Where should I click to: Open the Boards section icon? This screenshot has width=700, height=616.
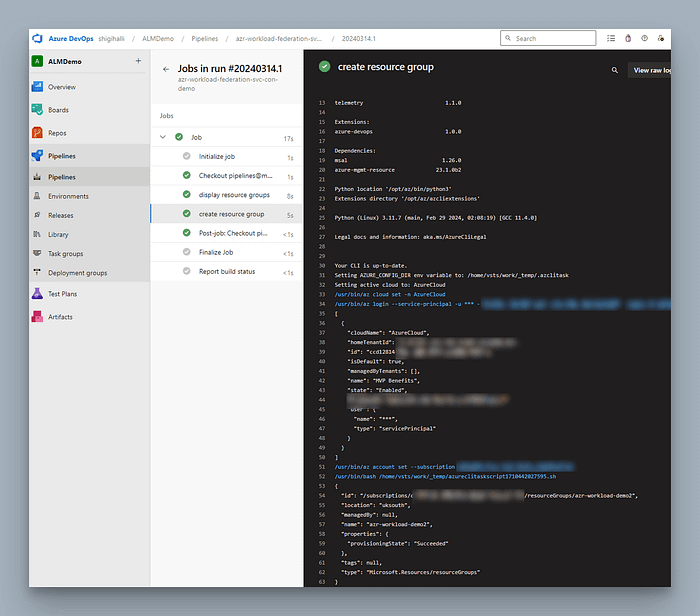[38, 110]
